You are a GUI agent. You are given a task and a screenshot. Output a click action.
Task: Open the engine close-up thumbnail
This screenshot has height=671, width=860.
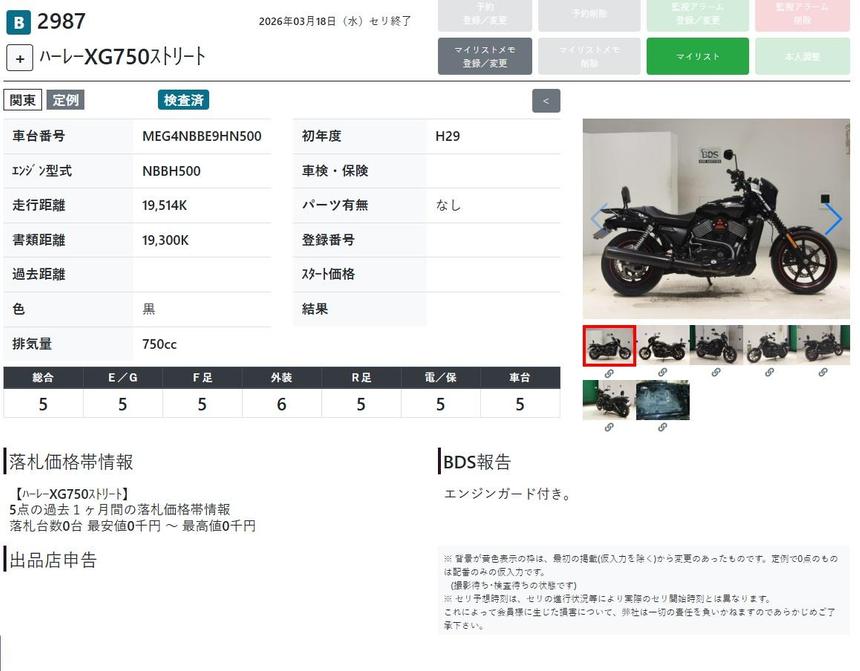[662, 400]
